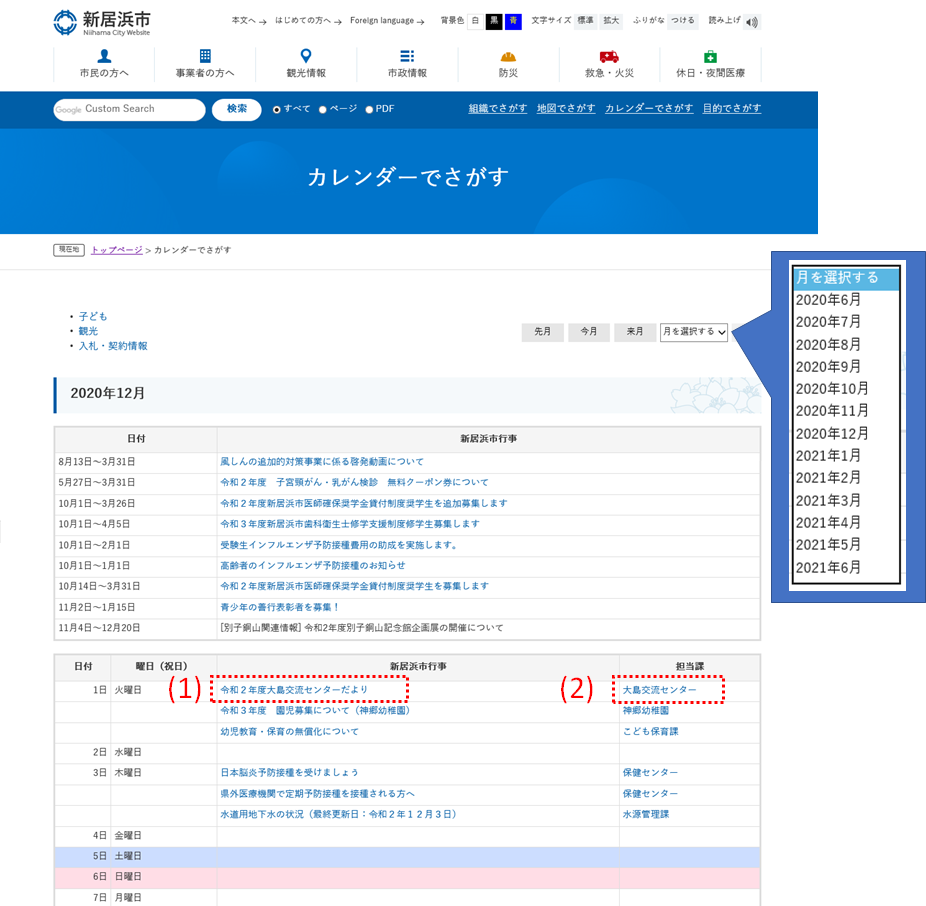Open 子ども category link
Image resolution: width=926 pixels, height=906 pixels.
click(x=93, y=317)
